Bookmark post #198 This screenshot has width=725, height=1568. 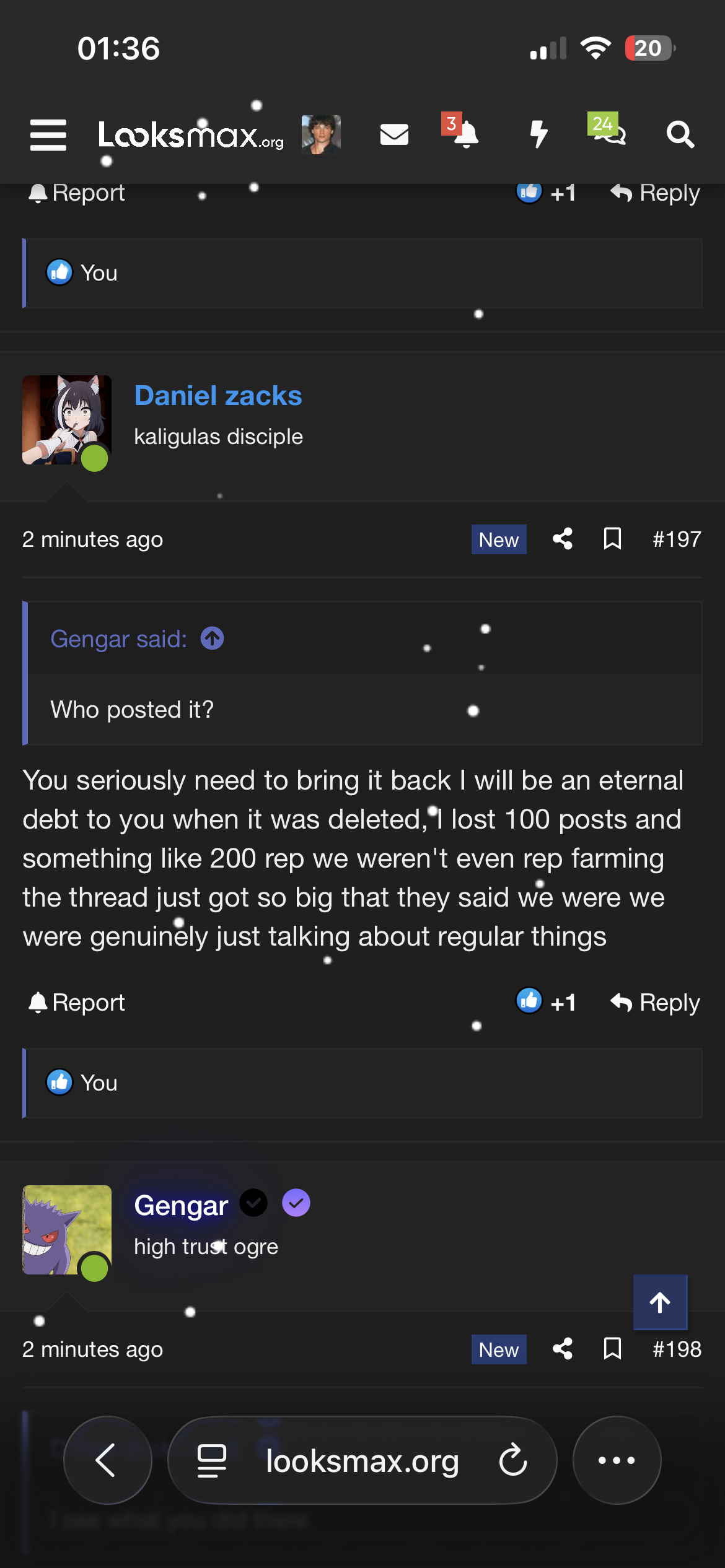coord(612,1349)
